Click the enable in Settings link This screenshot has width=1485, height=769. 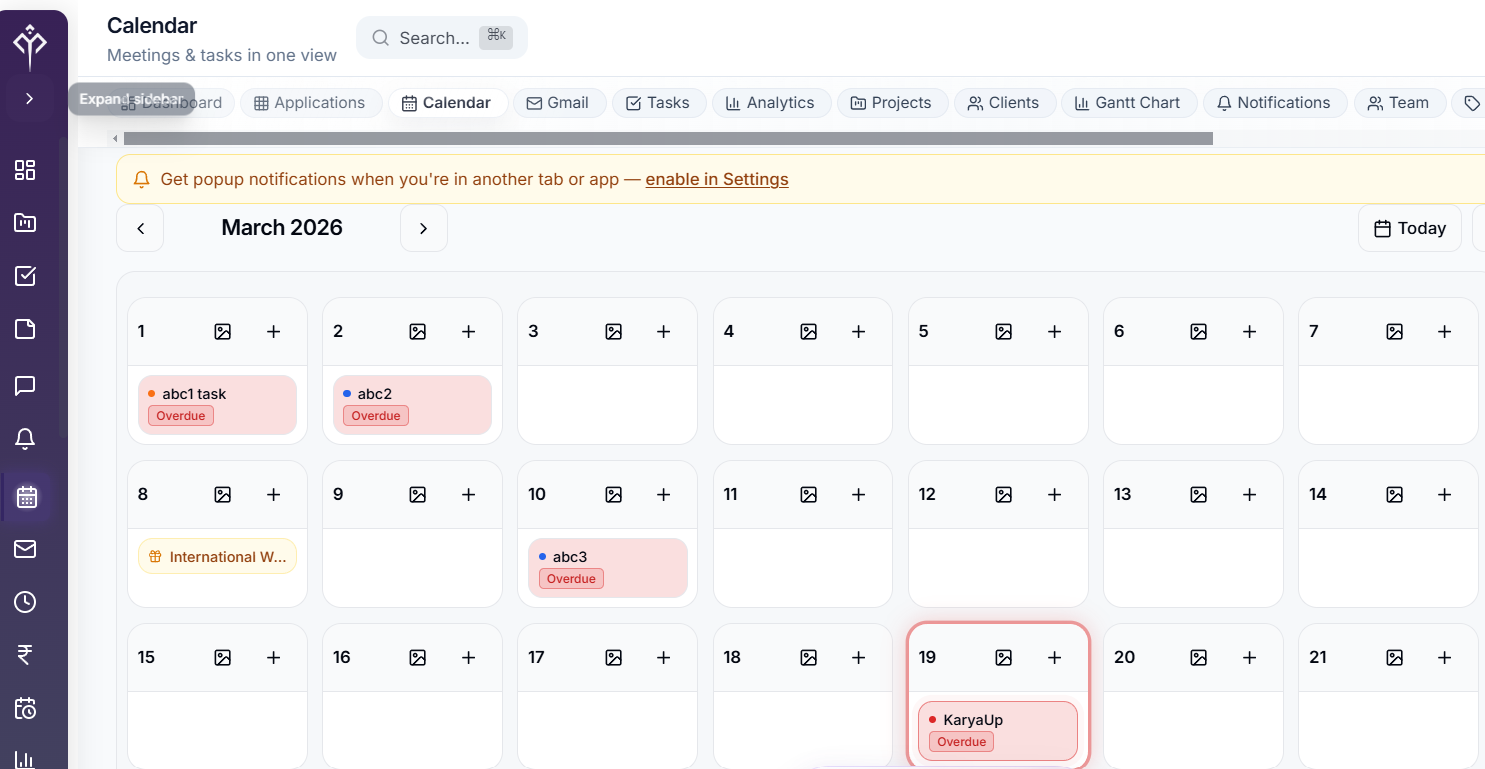pyautogui.click(x=716, y=180)
